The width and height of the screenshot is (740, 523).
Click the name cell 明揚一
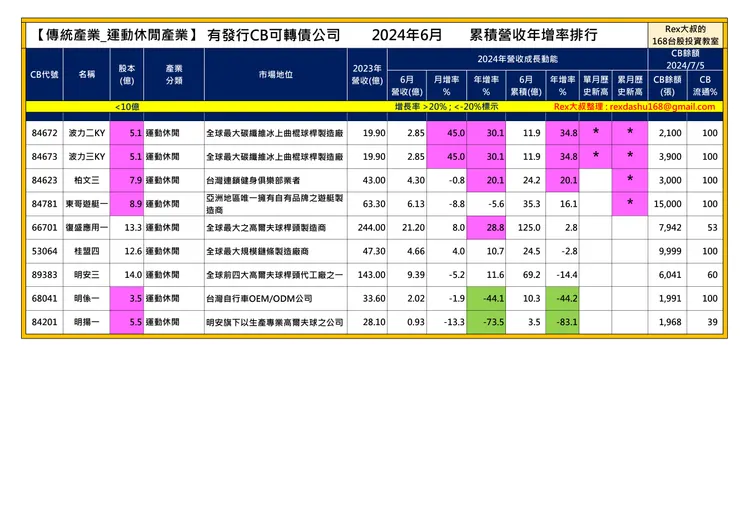[86, 322]
